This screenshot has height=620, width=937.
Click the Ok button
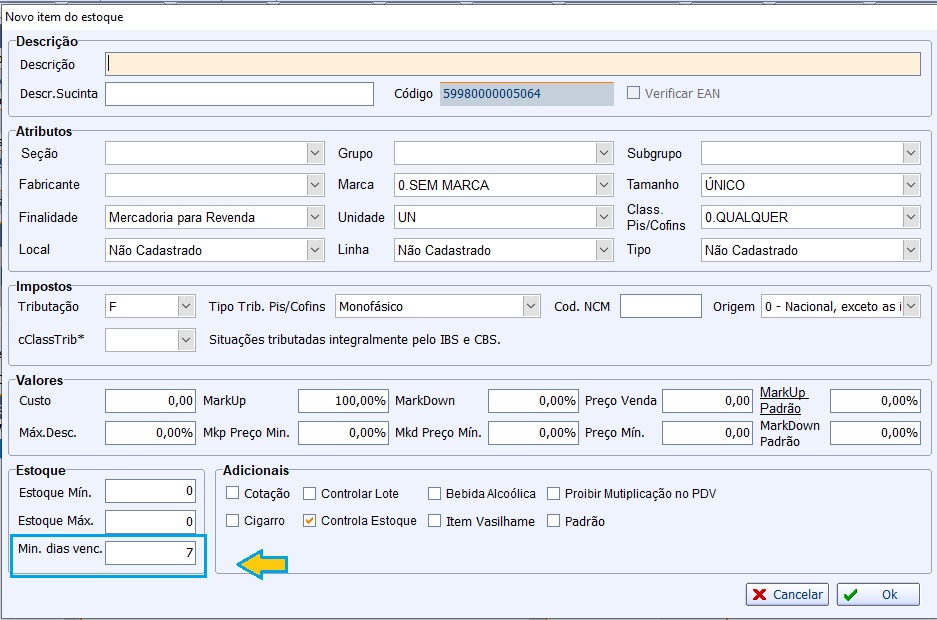pyautogui.click(x=877, y=594)
